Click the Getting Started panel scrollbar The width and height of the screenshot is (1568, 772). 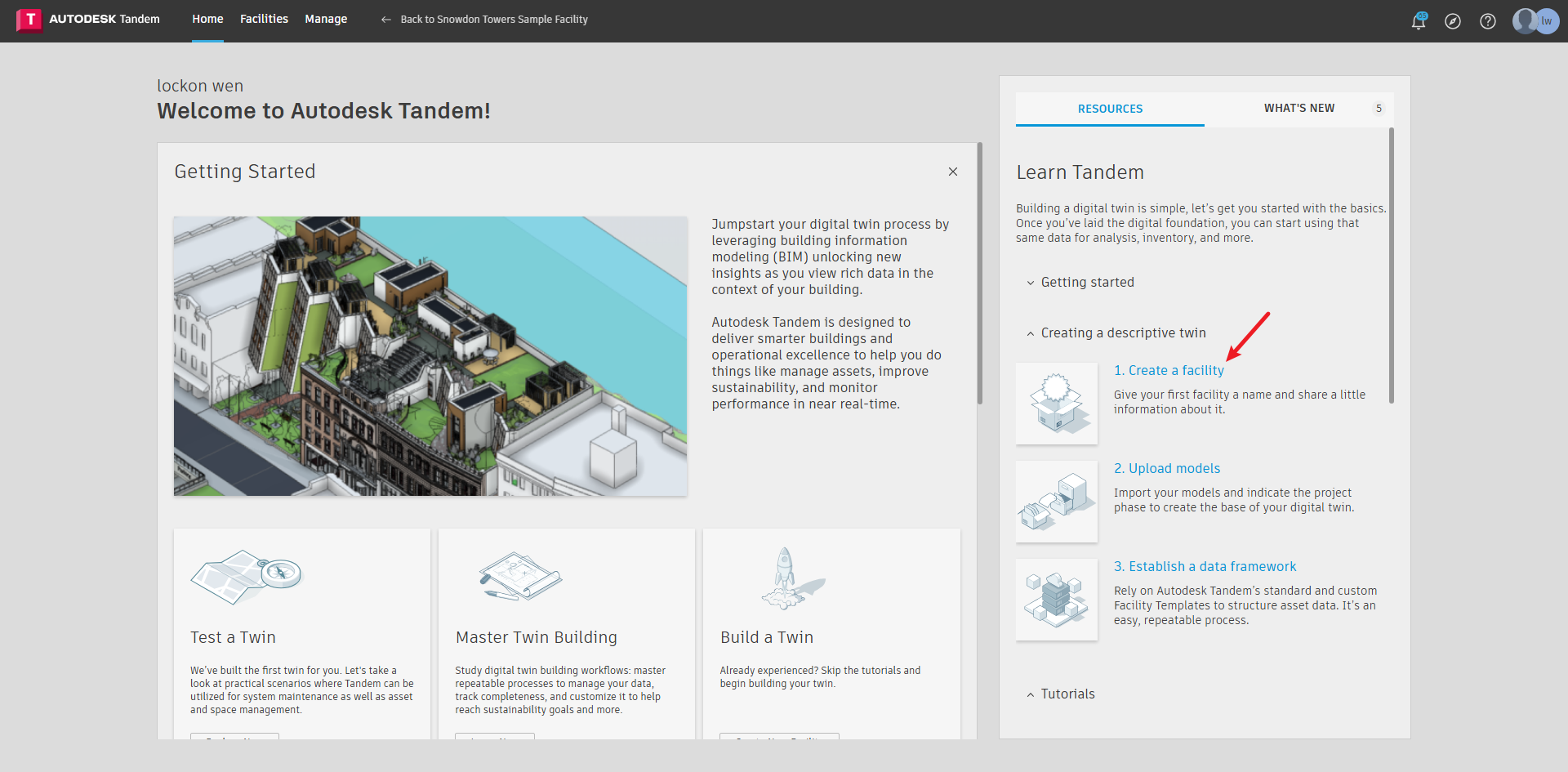980,274
